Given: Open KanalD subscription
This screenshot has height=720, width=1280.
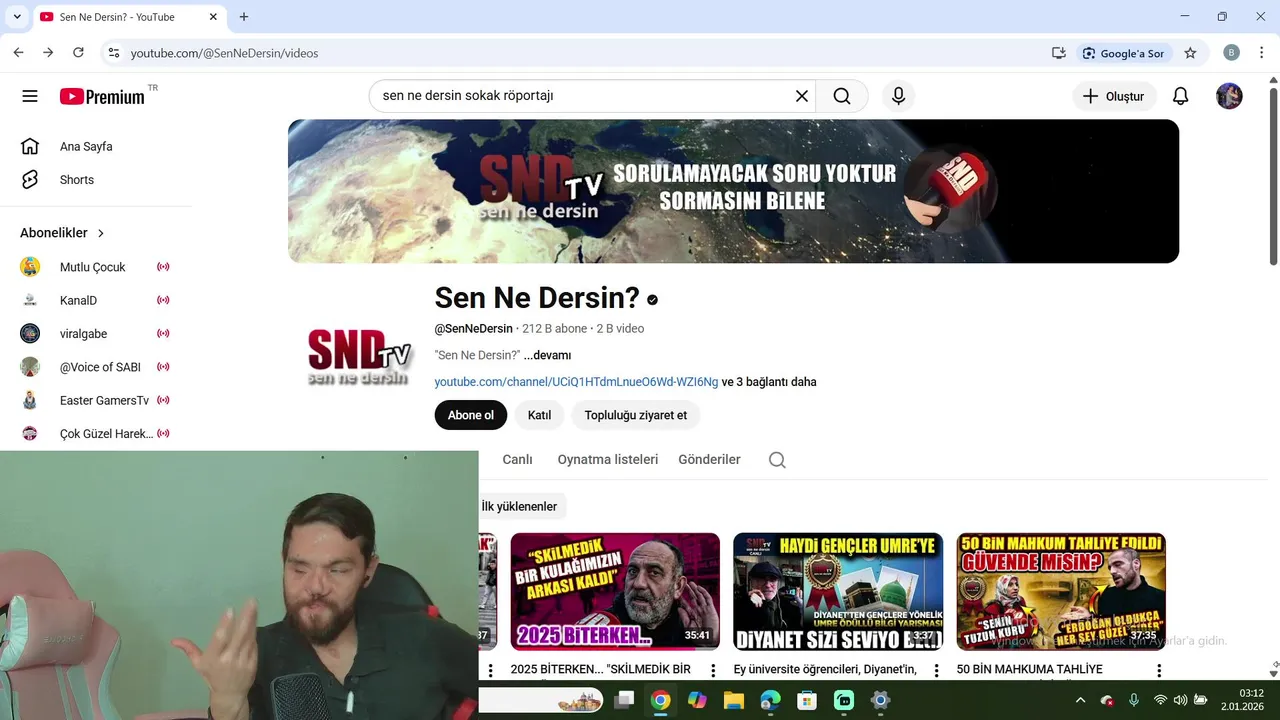Looking at the screenshot, I should (96, 300).
